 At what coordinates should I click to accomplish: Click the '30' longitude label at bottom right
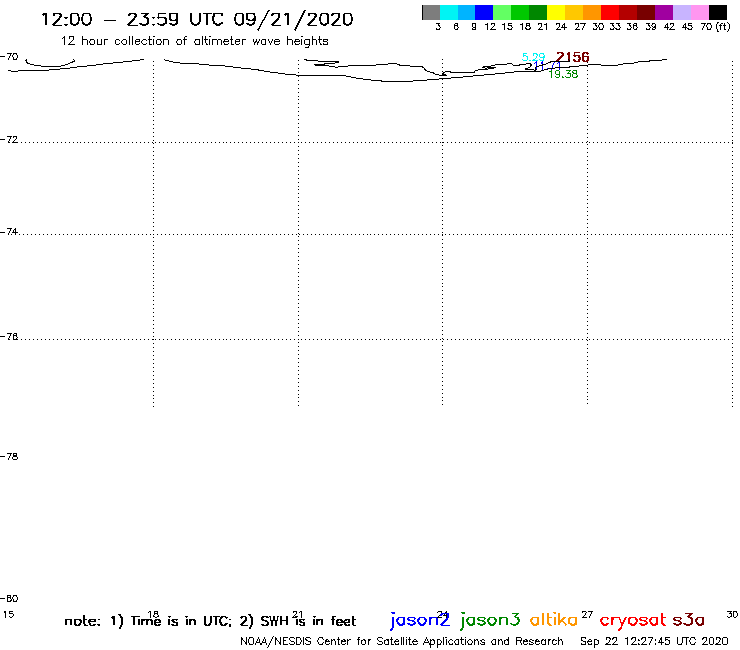tap(732, 615)
